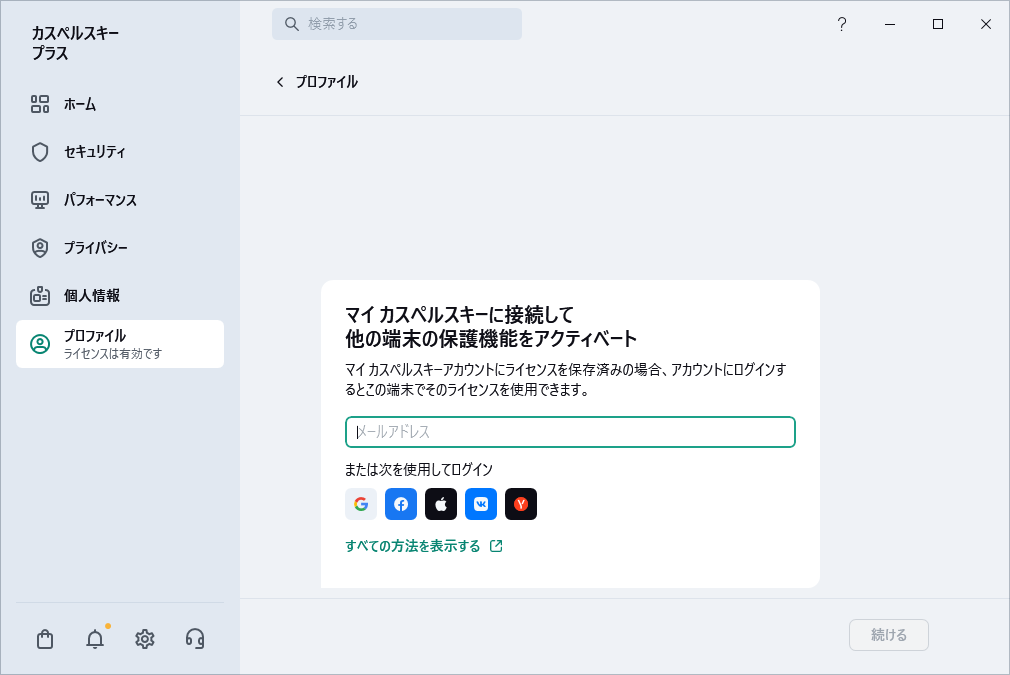Open プライバシー via the location shield icon
The height and width of the screenshot is (675, 1010).
pyautogui.click(x=40, y=248)
